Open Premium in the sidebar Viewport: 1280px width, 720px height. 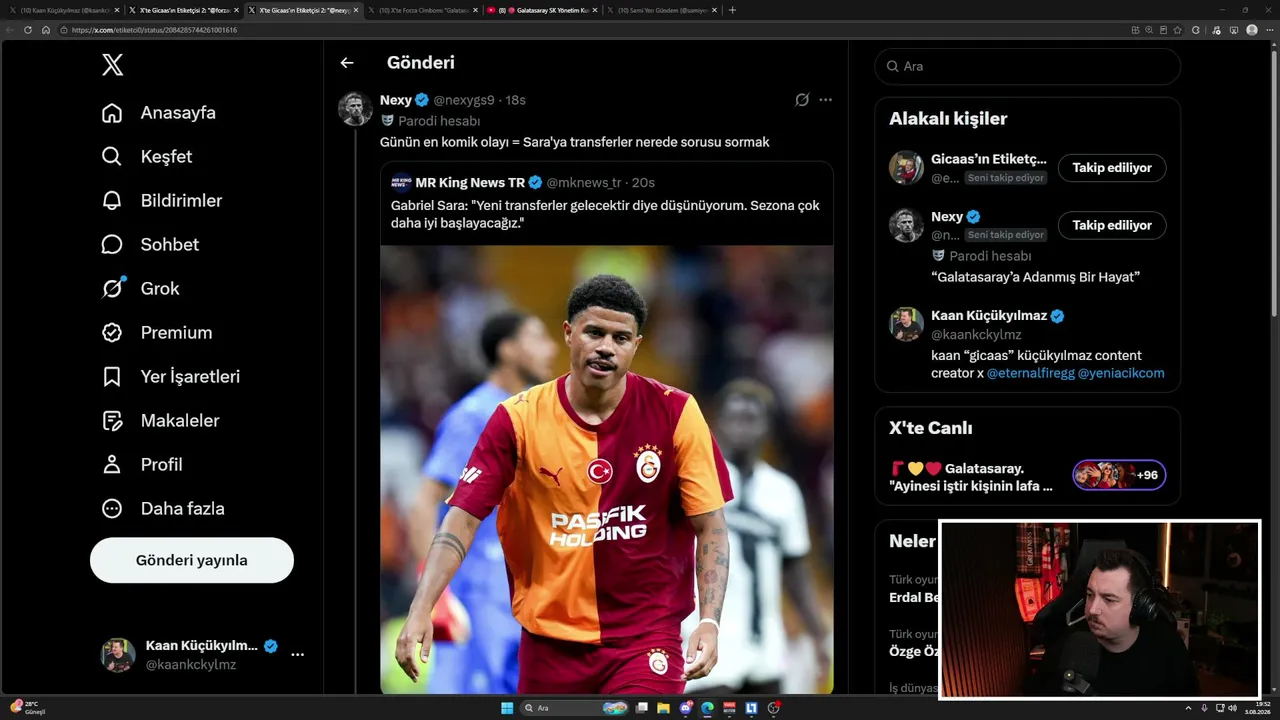(x=157, y=333)
